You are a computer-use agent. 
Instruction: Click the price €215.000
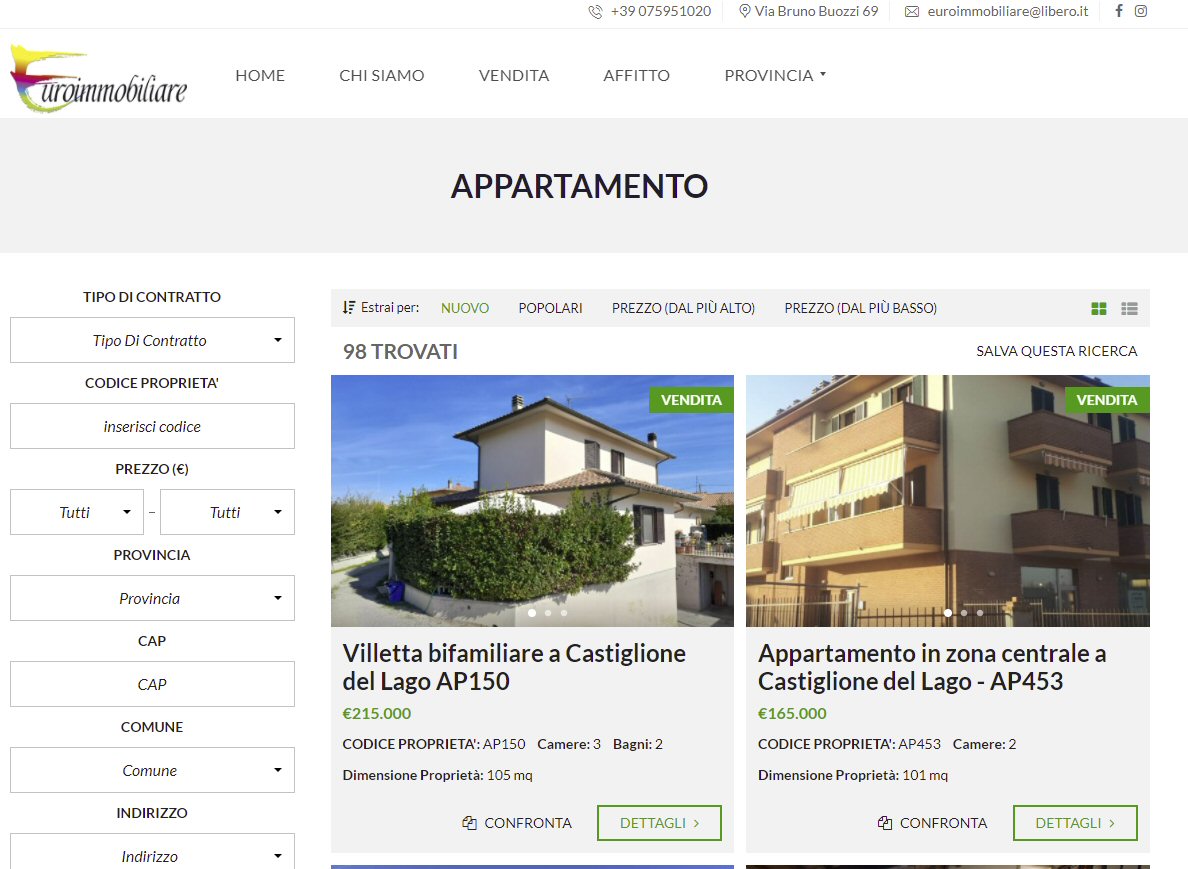[377, 714]
